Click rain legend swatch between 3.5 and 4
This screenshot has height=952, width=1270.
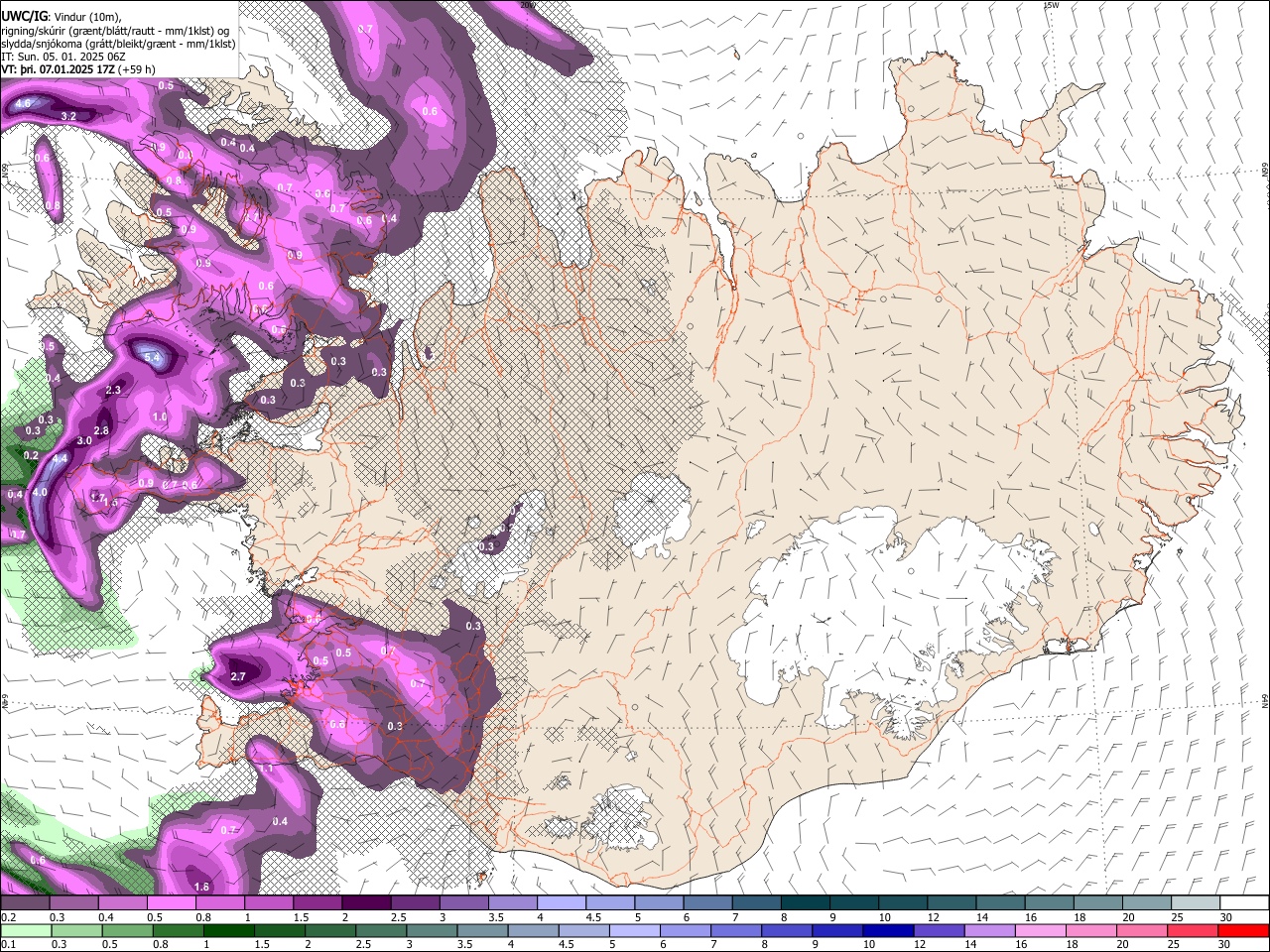[x=482, y=930]
